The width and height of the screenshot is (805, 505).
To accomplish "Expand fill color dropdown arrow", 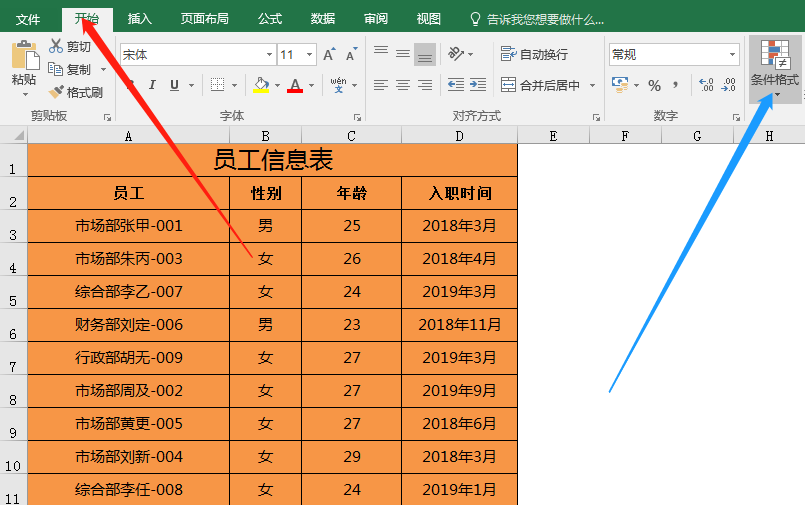I will pyautogui.click(x=277, y=85).
